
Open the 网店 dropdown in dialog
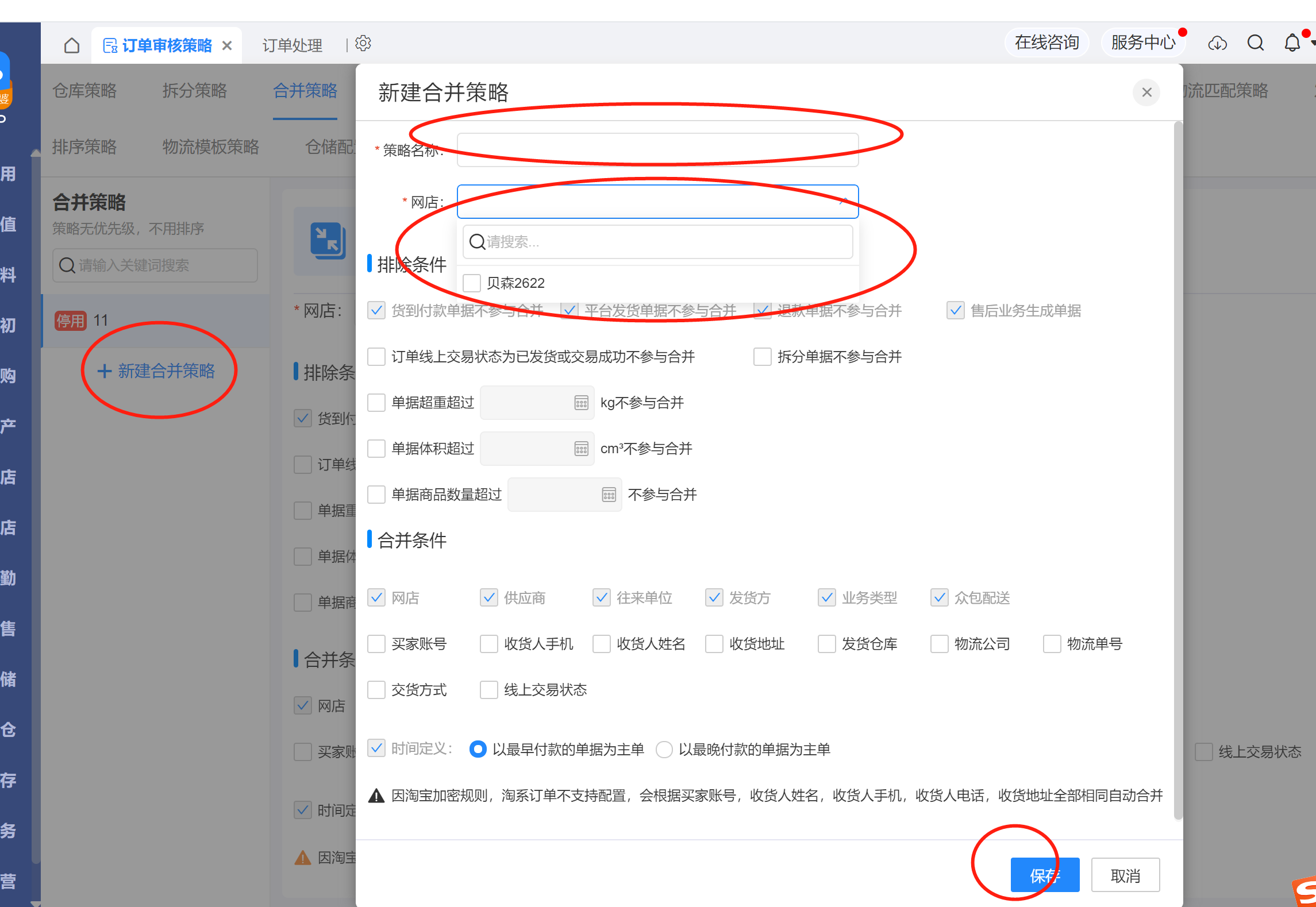click(657, 202)
